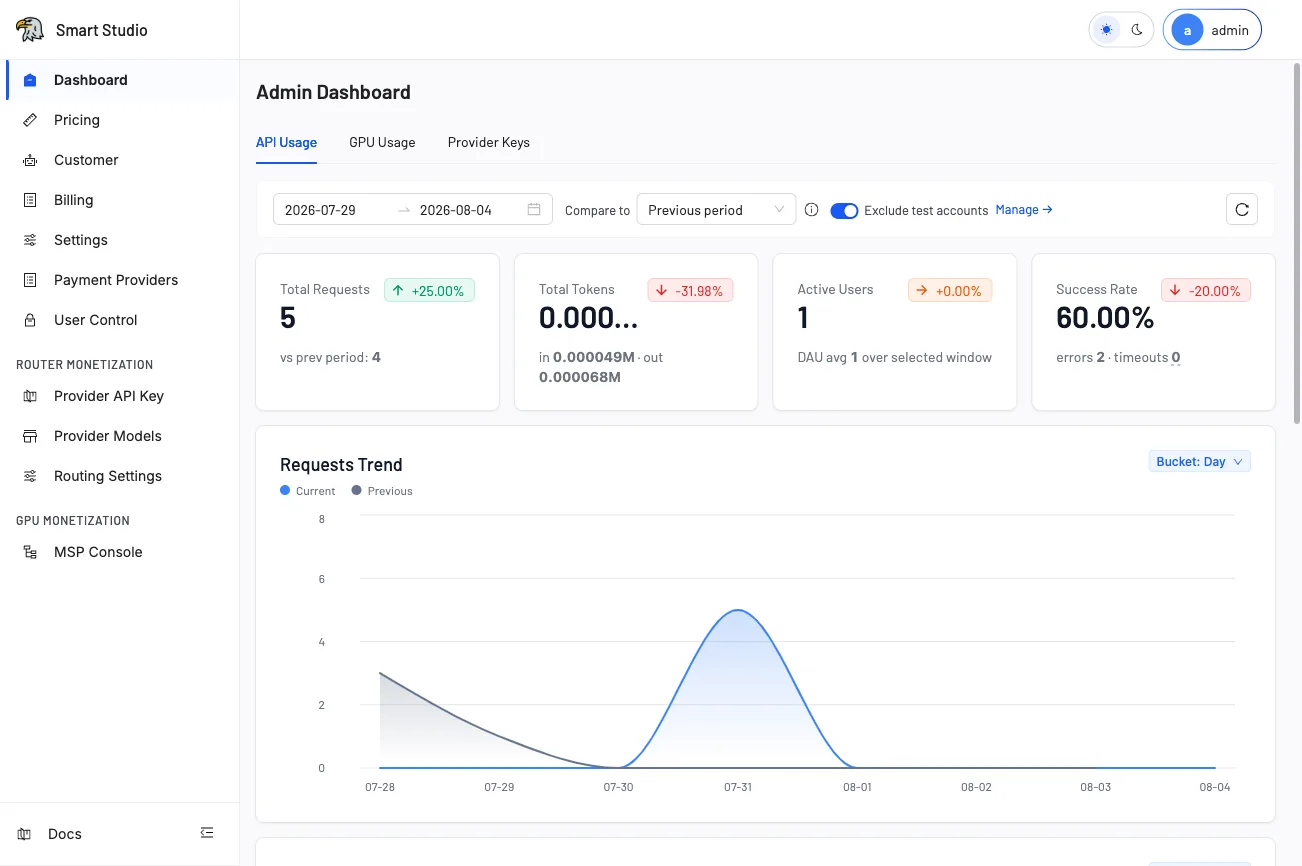1302x866 pixels.
Task: Click the Routing Settings icon
Action: 30,476
